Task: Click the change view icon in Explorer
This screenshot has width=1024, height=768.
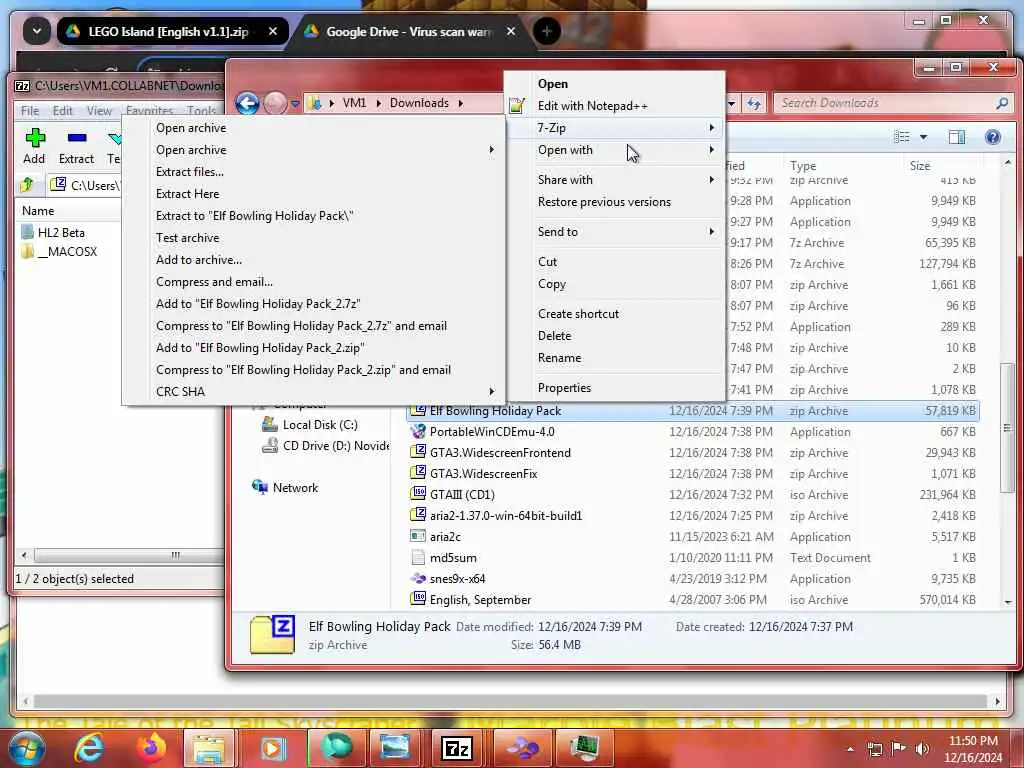Action: click(x=902, y=136)
